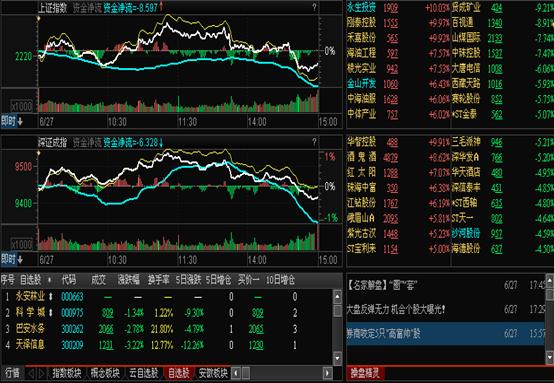Click the watchlist scrollbar's up arrow

pos(337,296)
